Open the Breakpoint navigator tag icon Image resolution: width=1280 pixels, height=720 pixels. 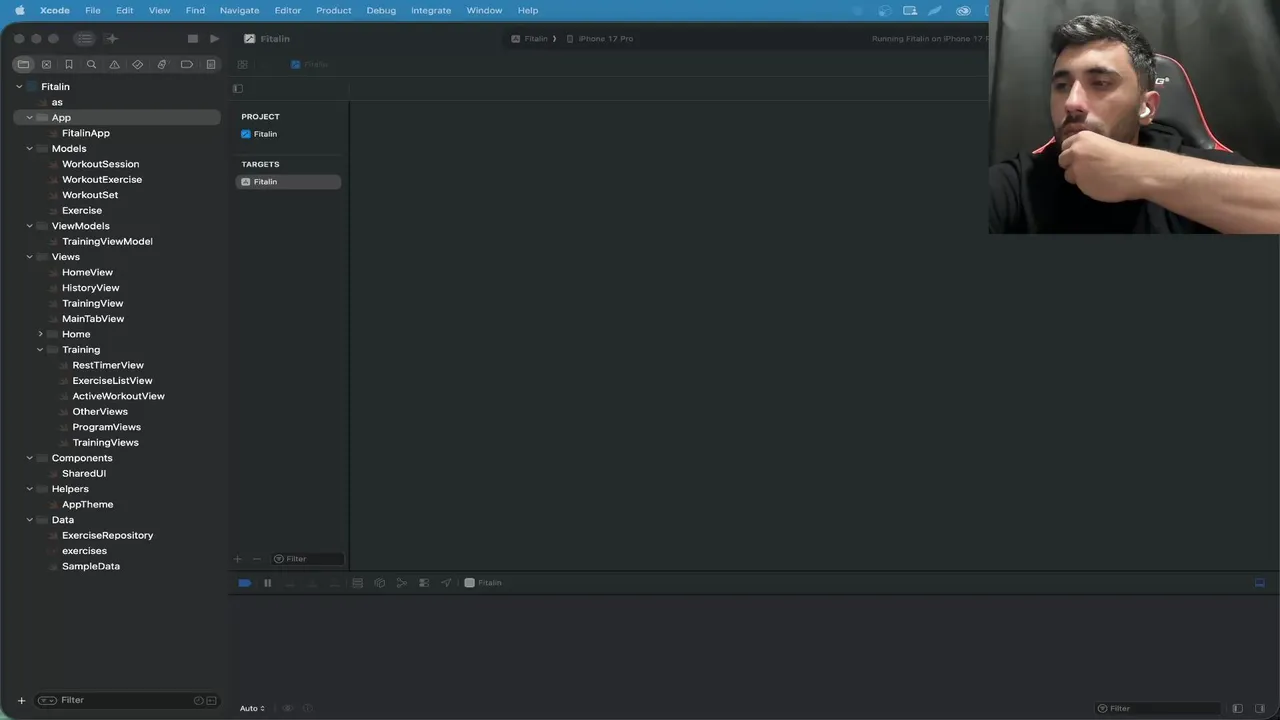click(187, 64)
